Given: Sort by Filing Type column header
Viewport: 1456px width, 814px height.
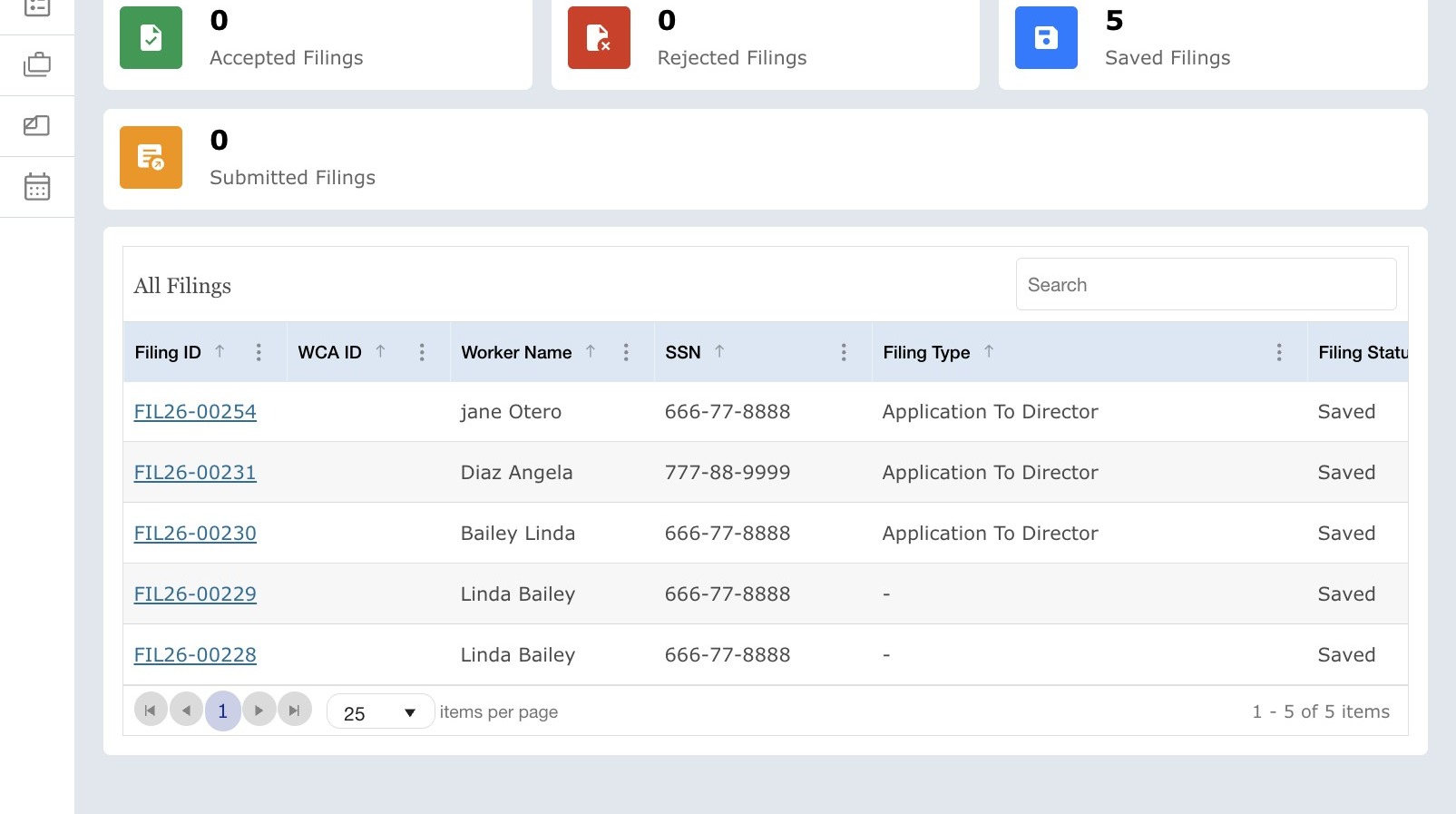Looking at the screenshot, I should pyautogui.click(x=926, y=352).
